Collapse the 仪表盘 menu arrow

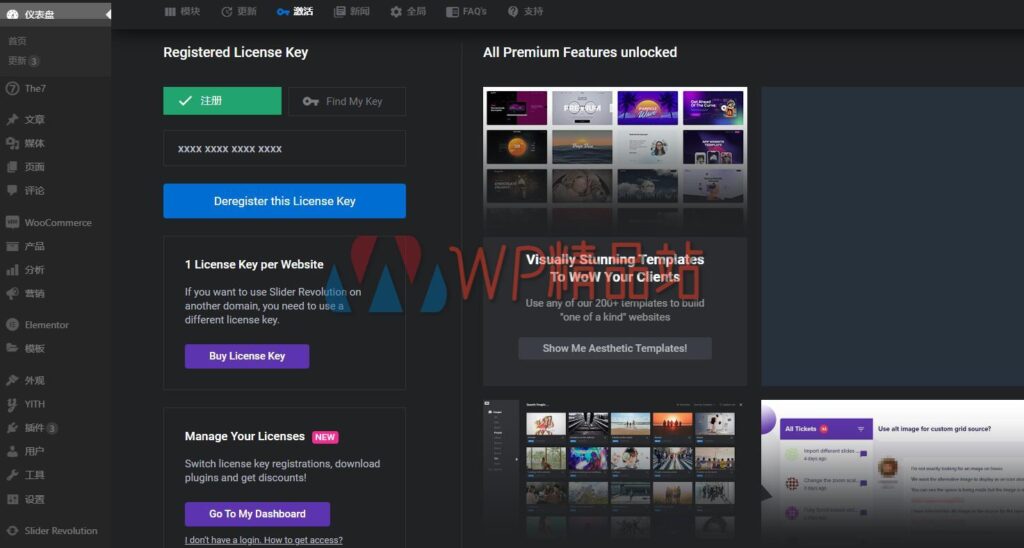pos(108,14)
